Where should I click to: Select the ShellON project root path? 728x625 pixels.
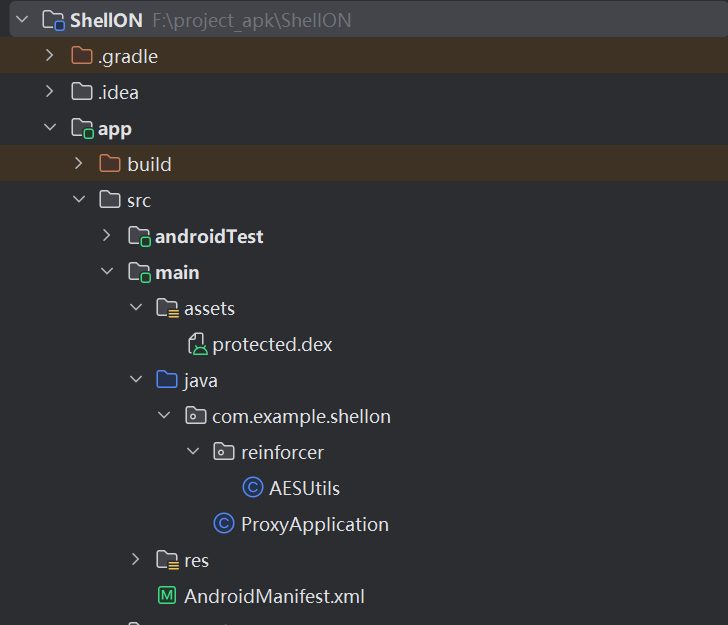(251, 20)
